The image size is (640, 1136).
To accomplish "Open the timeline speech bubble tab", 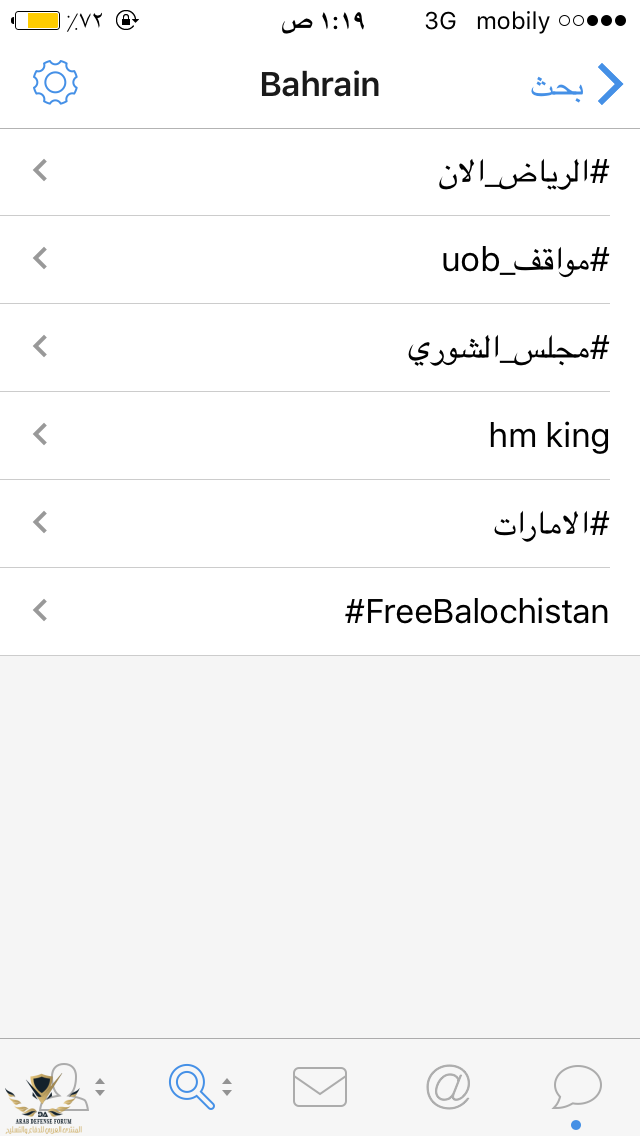I will (x=577, y=1088).
